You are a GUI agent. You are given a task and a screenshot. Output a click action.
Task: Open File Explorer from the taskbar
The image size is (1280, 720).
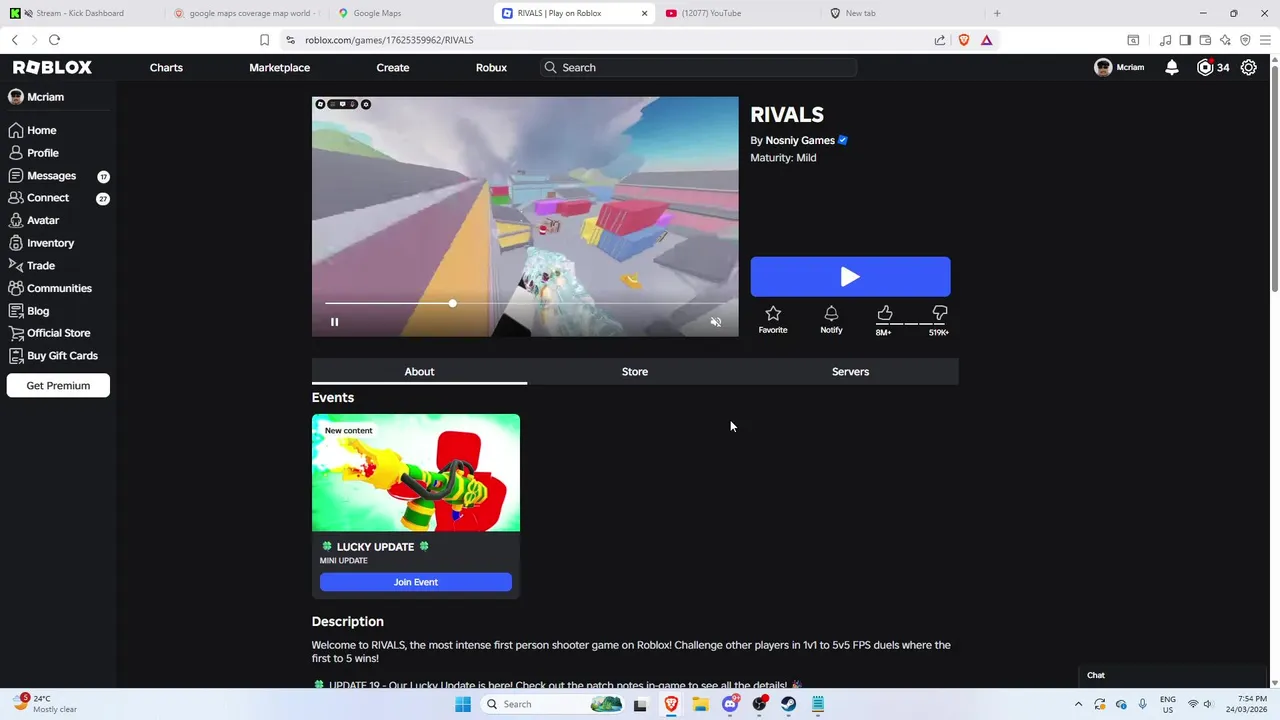700,704
